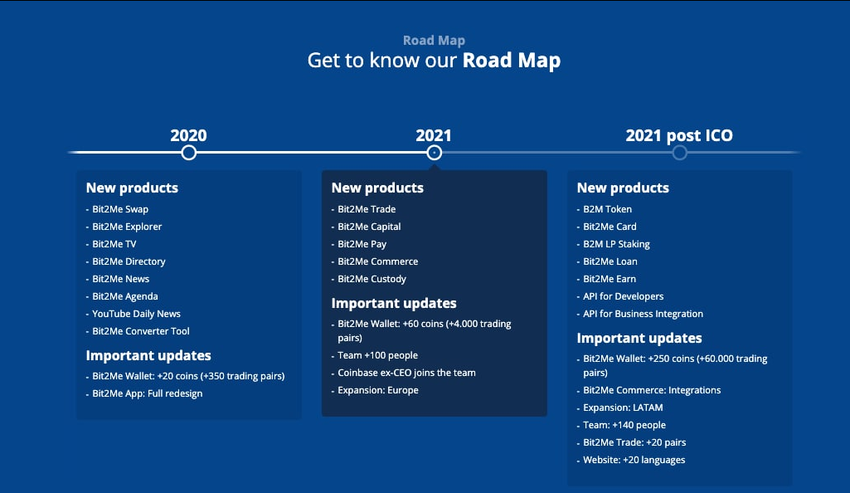Click 'Bit2Me Agenda' list item
The height and width of the screenshot is (493, 850).
[x=125, y=296]
